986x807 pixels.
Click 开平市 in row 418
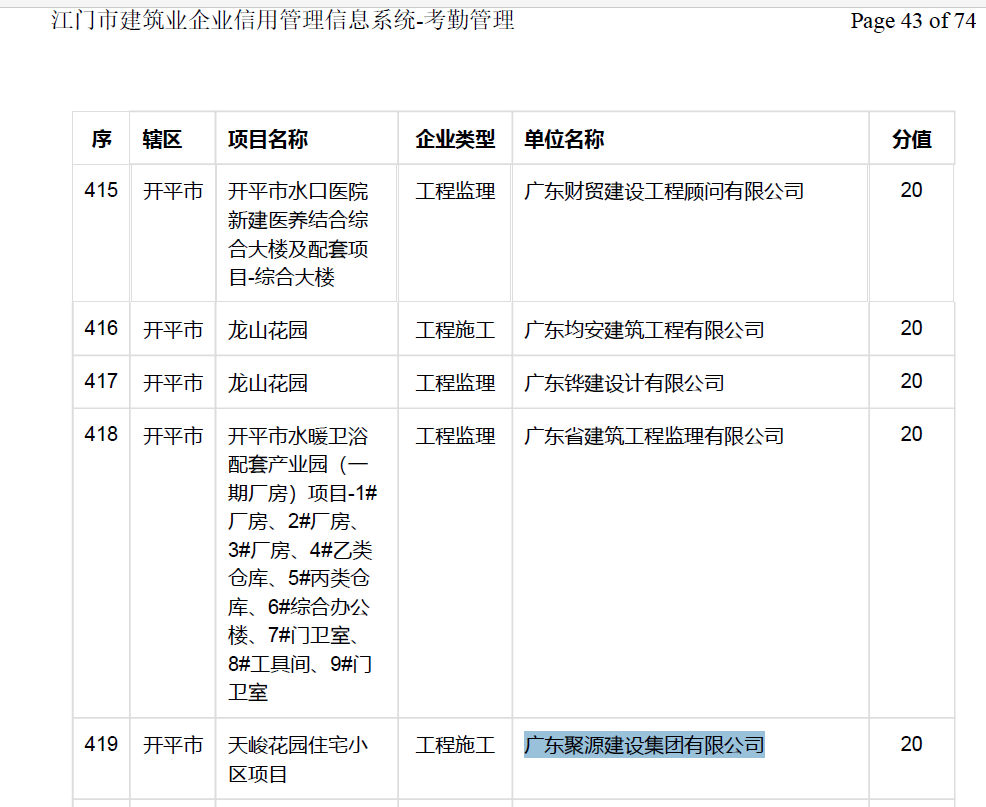[x=173, y=435]
